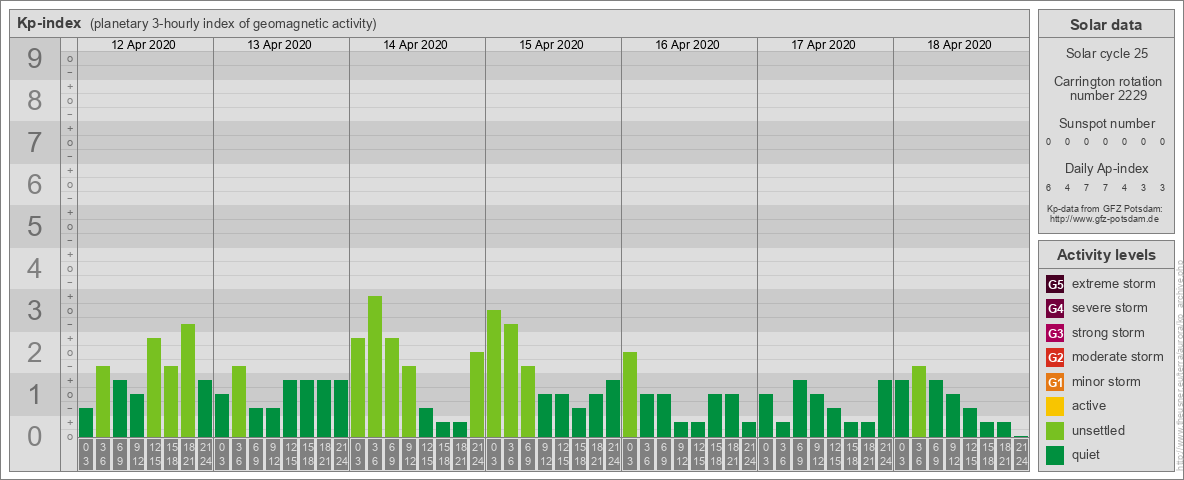This screenshot has height=480, width=1184.
Task: Click the 12 Apr 0-3h quiet bar
Action: pyautogui.click(x=86, y=423)
